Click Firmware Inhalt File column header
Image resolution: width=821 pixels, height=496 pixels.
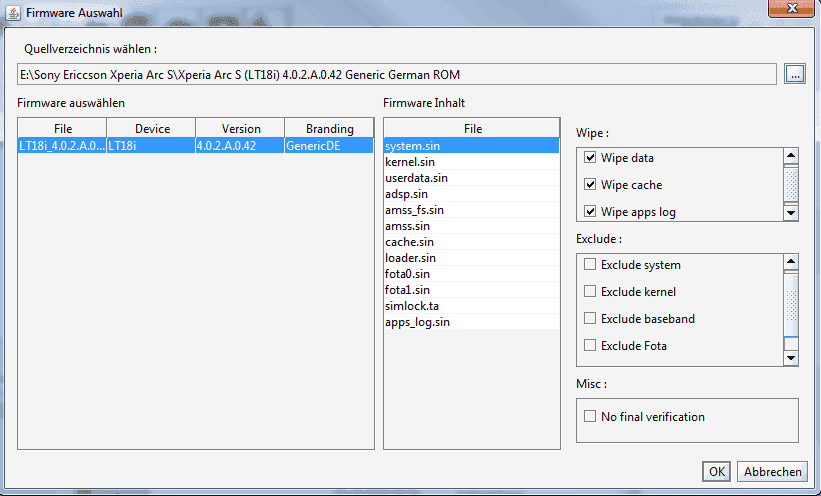[472, 128]
